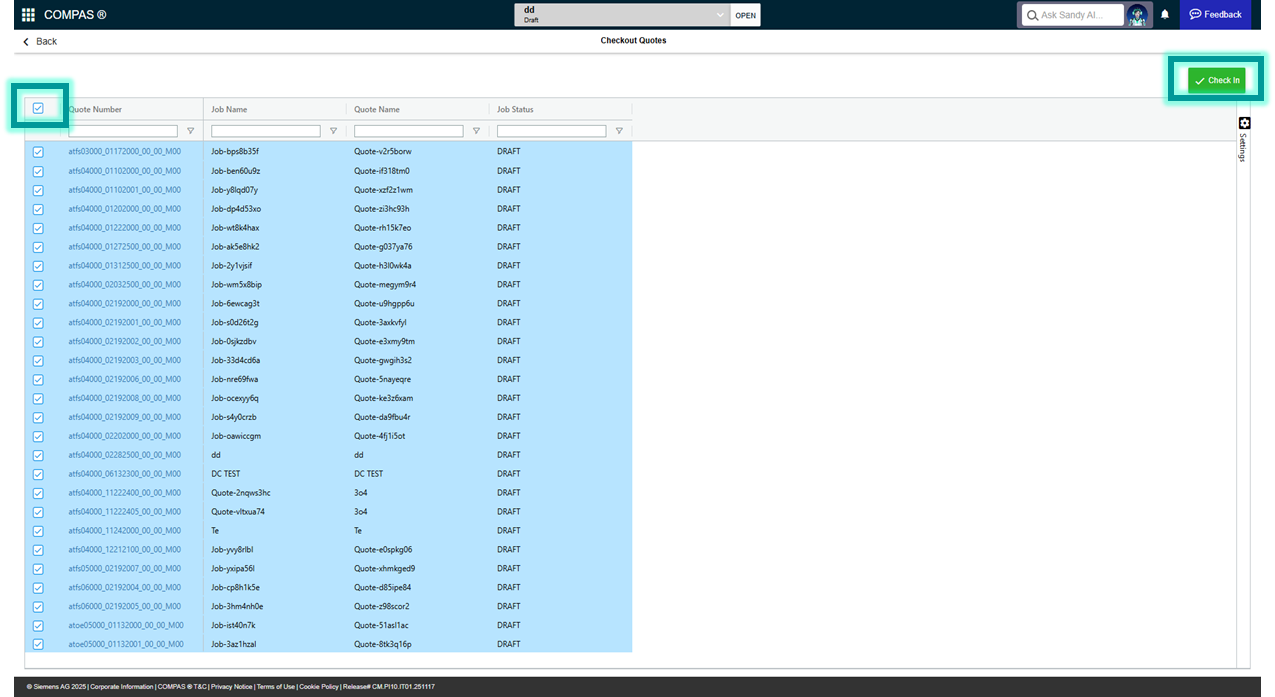Open the Settings gear side panel
This screenshot has height=697, width=1275.
tap(1244, 123)
